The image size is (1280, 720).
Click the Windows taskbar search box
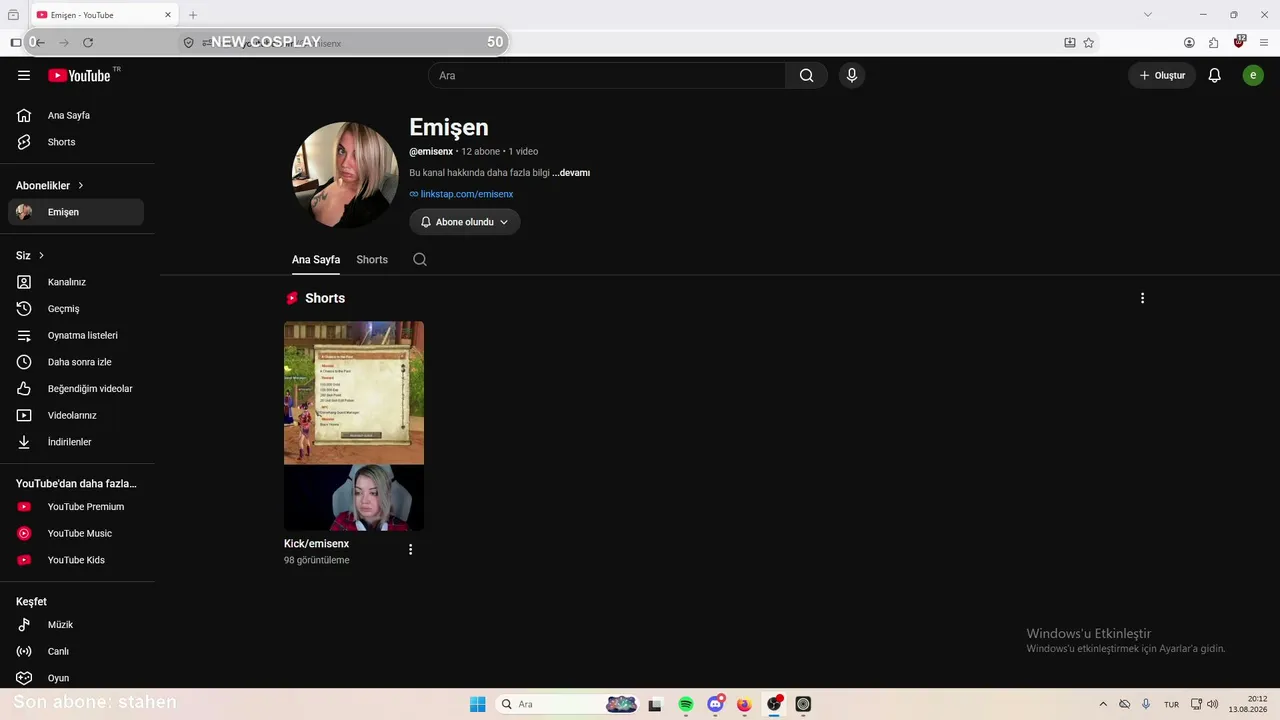(568, 704)
